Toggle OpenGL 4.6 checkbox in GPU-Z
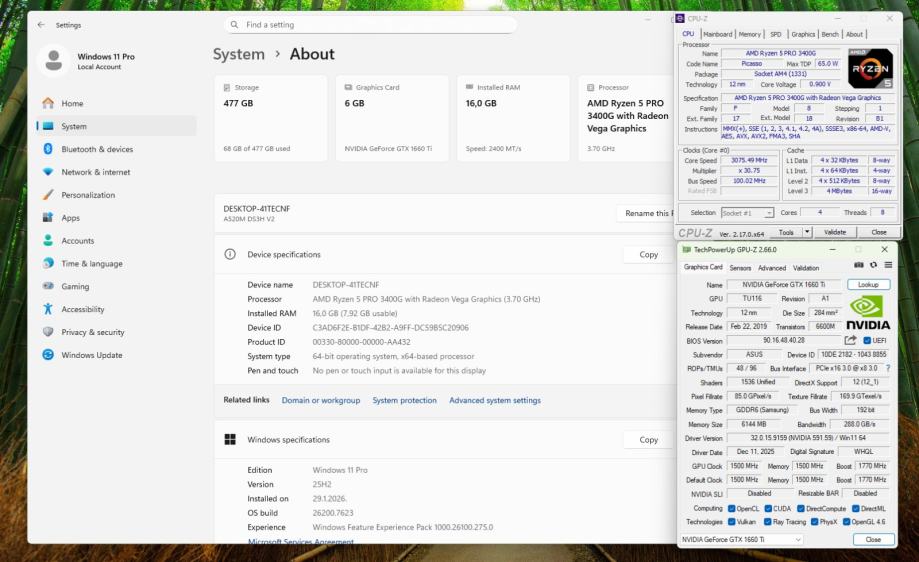Screen dimensions: 919x562 (846, 522)
